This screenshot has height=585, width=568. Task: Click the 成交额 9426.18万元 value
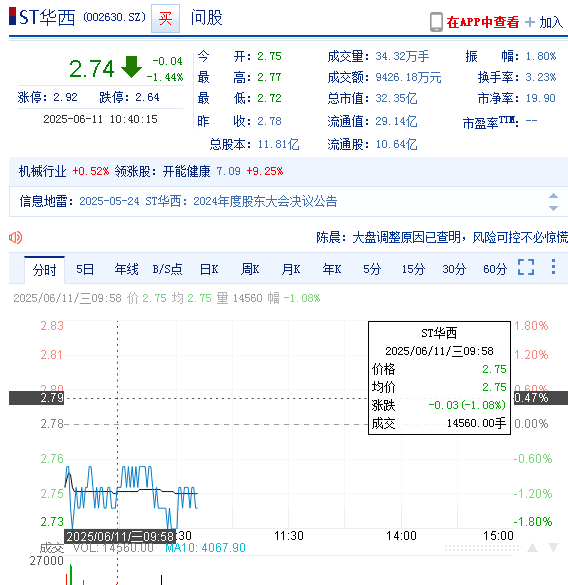(x=408, y=77)
